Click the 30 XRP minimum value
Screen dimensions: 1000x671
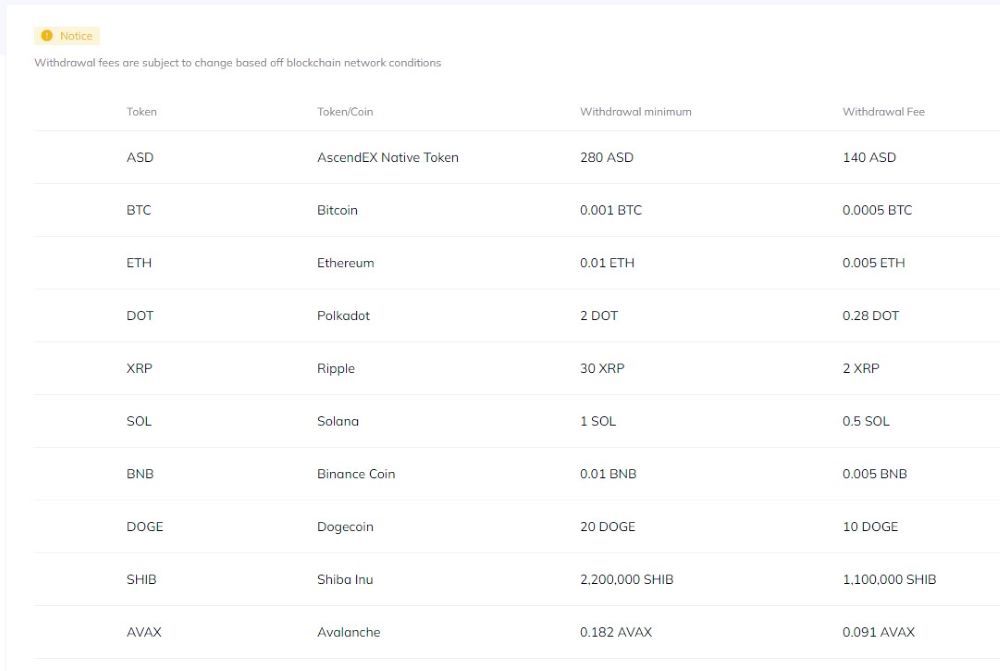point(602,369)
